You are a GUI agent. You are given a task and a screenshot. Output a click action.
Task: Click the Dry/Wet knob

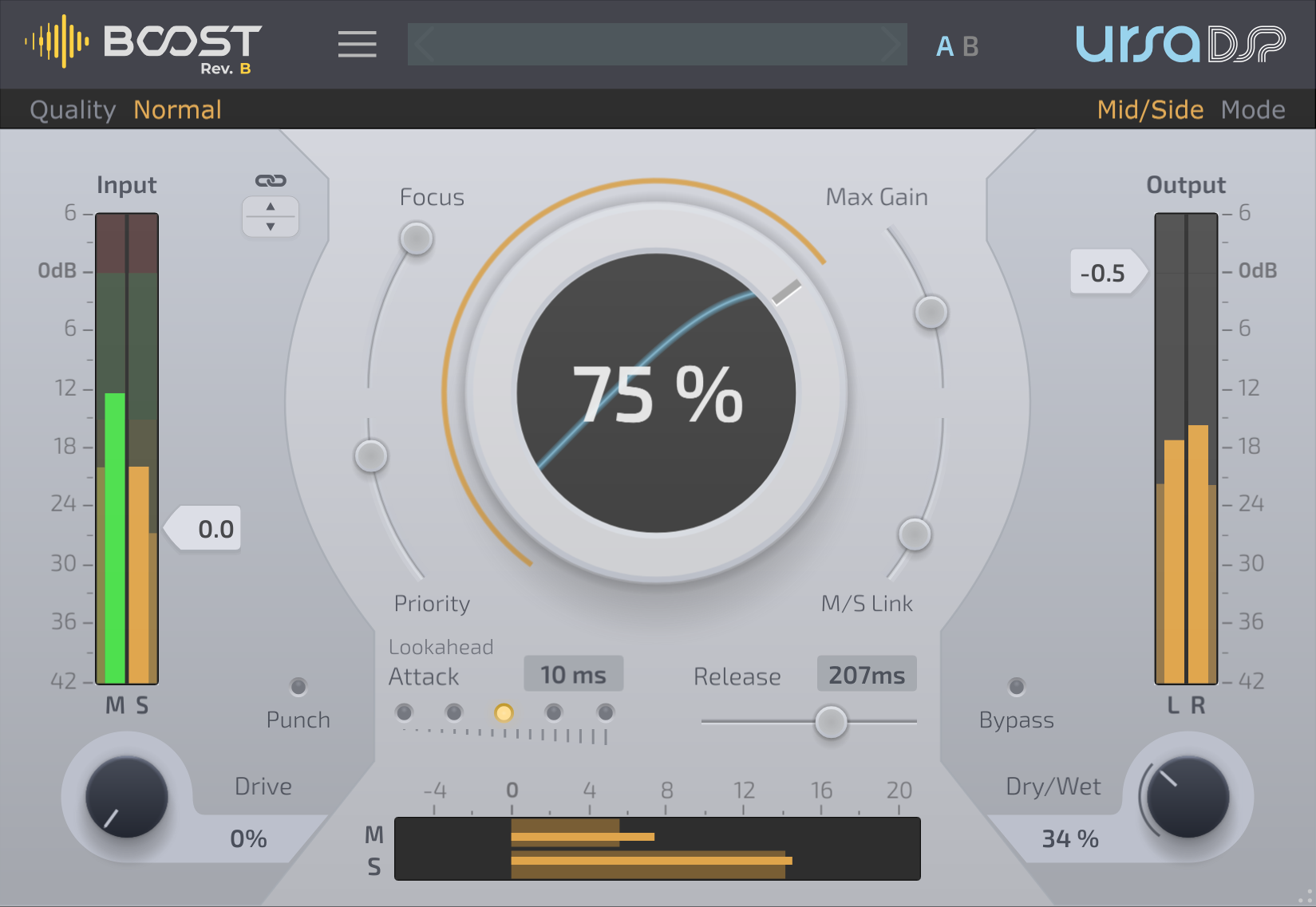(1188, 796)
